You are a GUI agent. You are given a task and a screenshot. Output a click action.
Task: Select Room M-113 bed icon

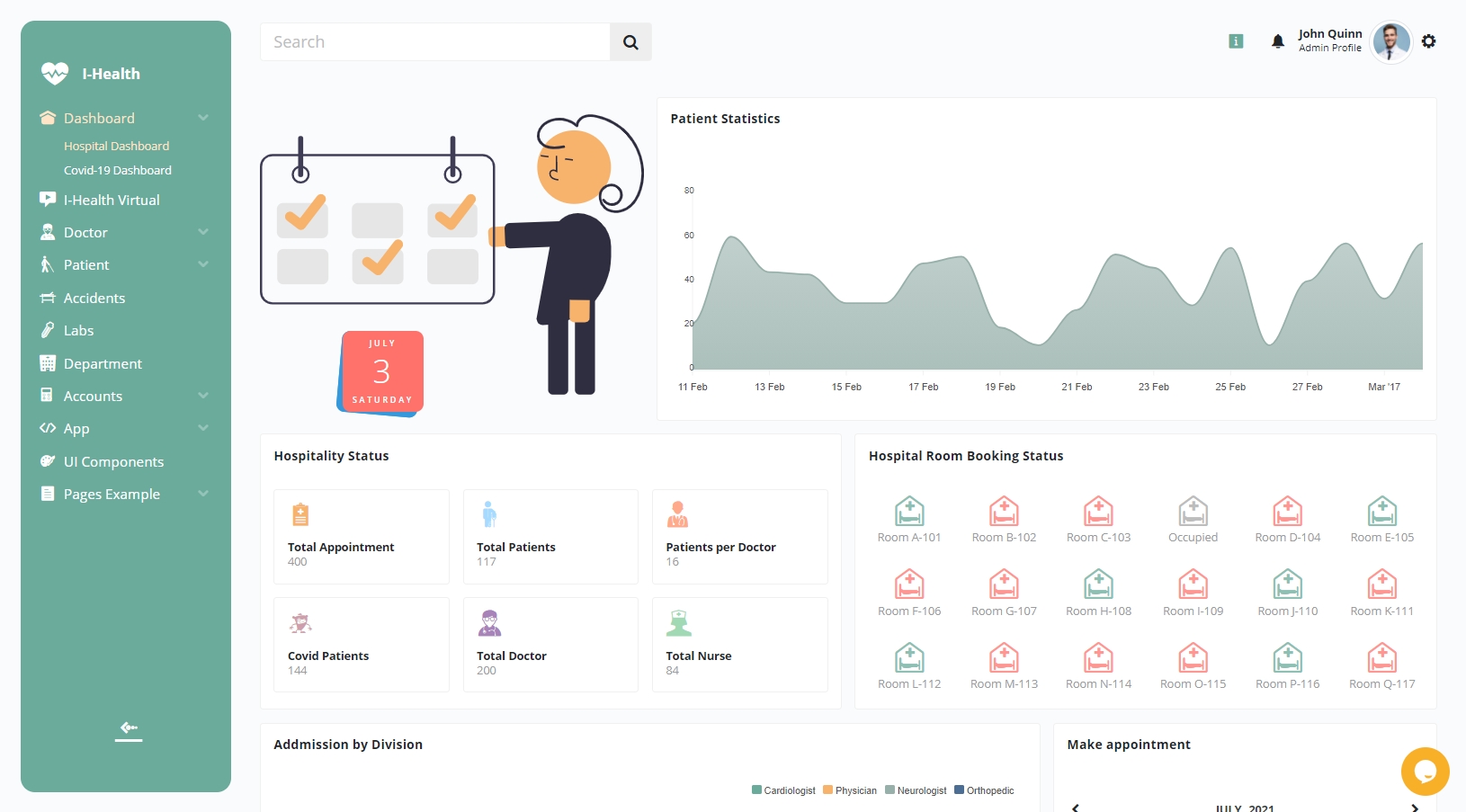1004,657
